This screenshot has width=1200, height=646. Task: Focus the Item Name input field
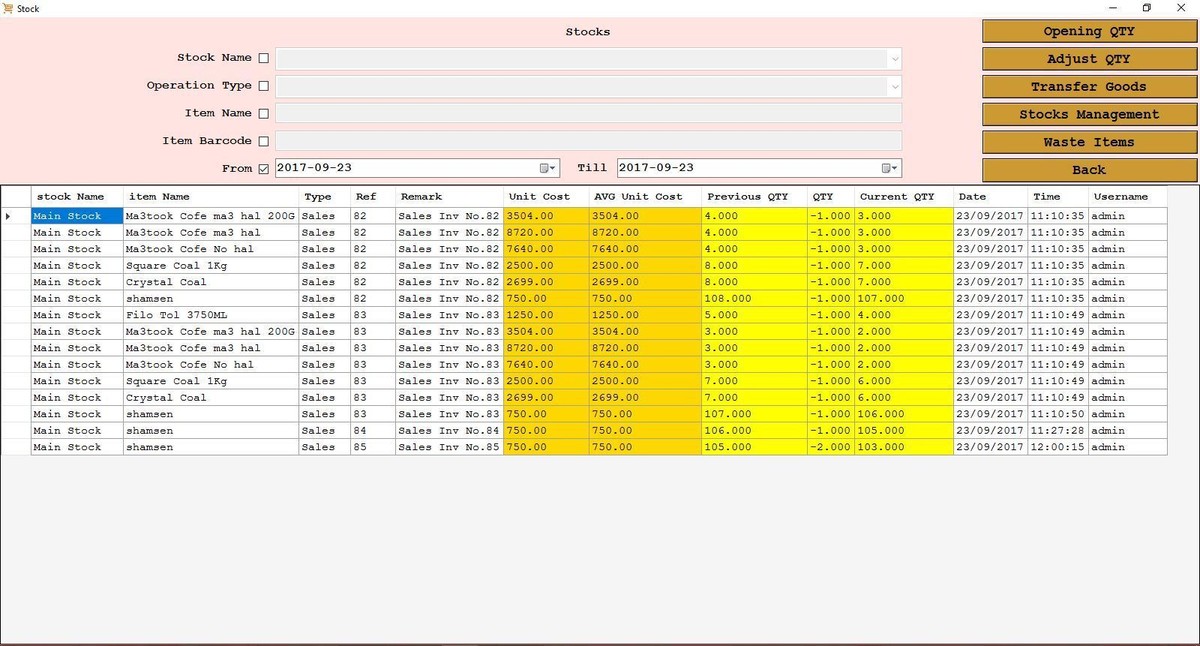pyautogui.click(x=588, y=113)
